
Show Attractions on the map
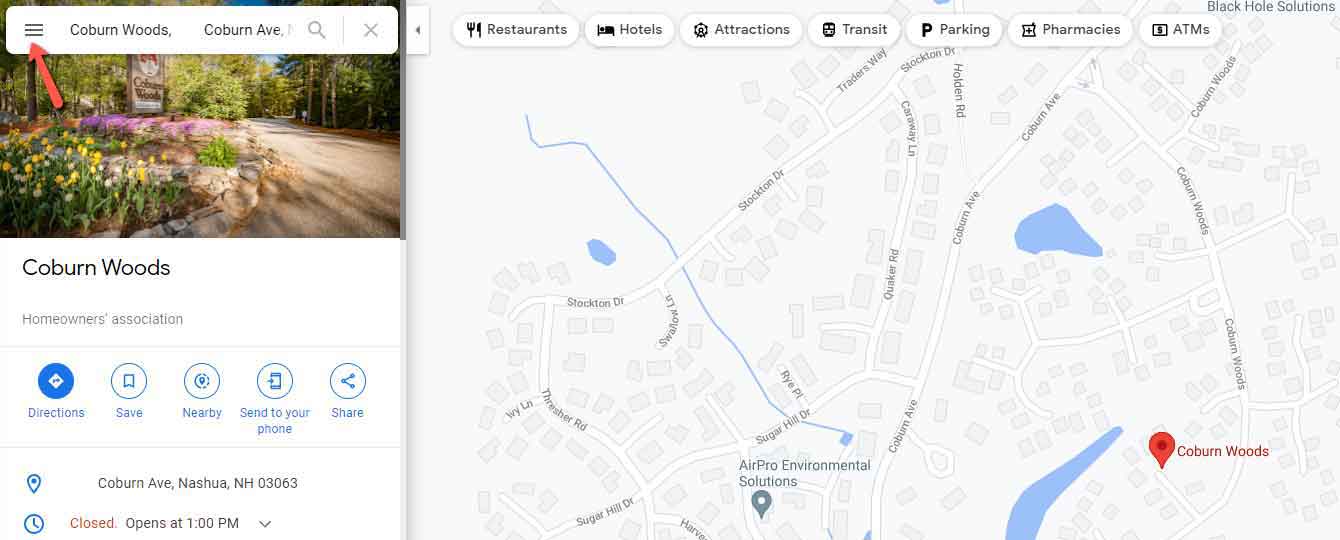[741, 30]
